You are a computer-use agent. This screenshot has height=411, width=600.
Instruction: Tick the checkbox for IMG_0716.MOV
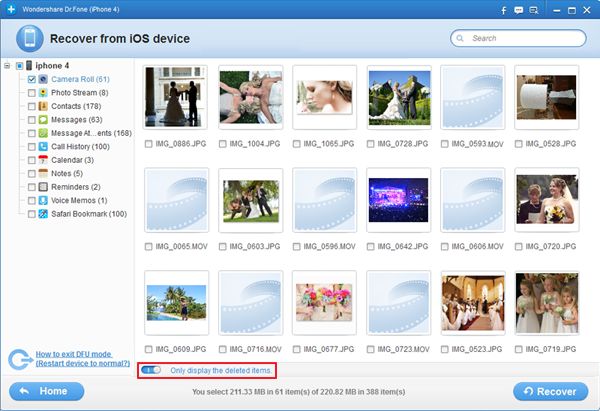(222, 349)
